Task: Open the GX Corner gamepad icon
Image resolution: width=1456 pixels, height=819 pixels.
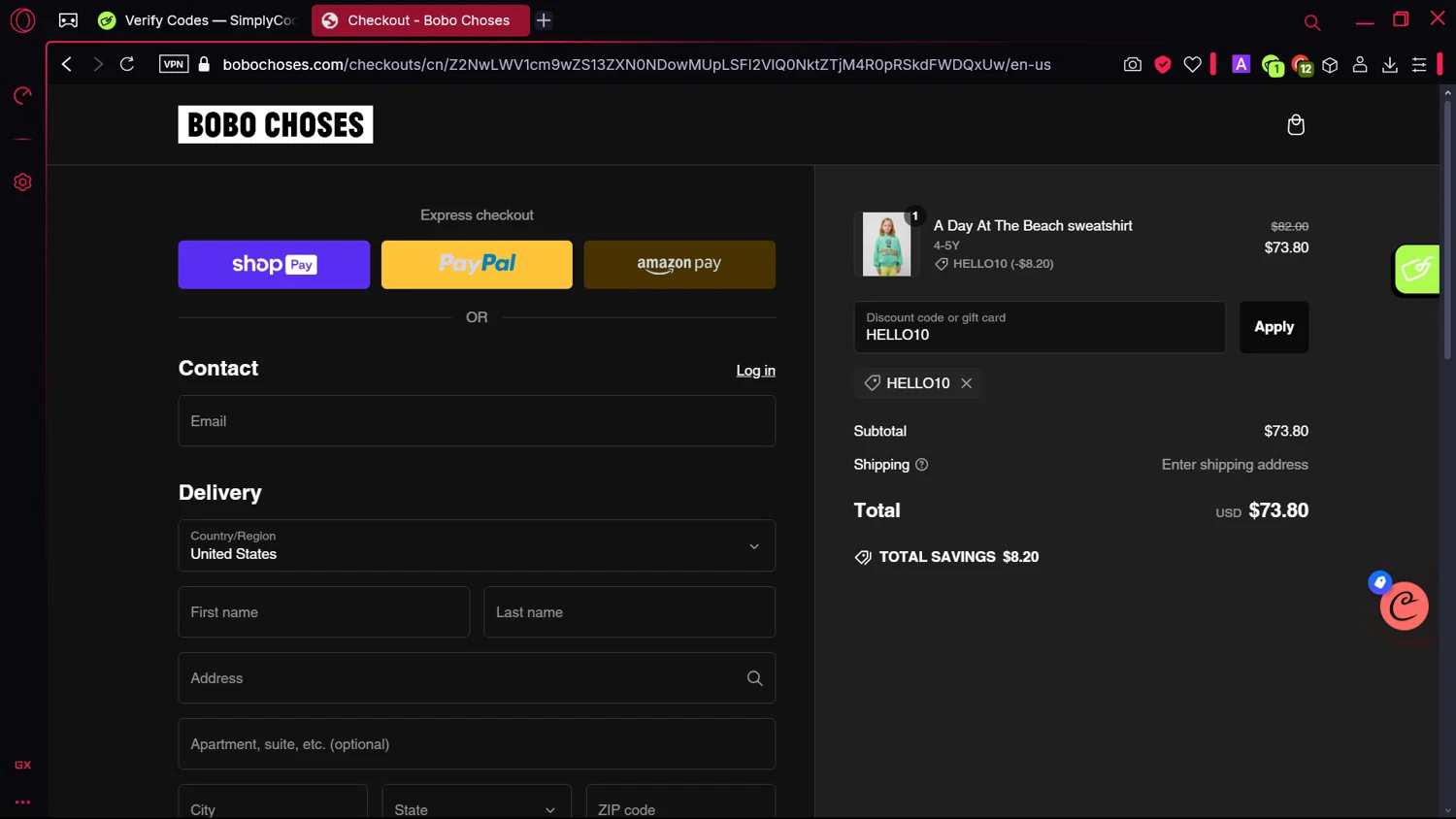Action: (68, 20)
